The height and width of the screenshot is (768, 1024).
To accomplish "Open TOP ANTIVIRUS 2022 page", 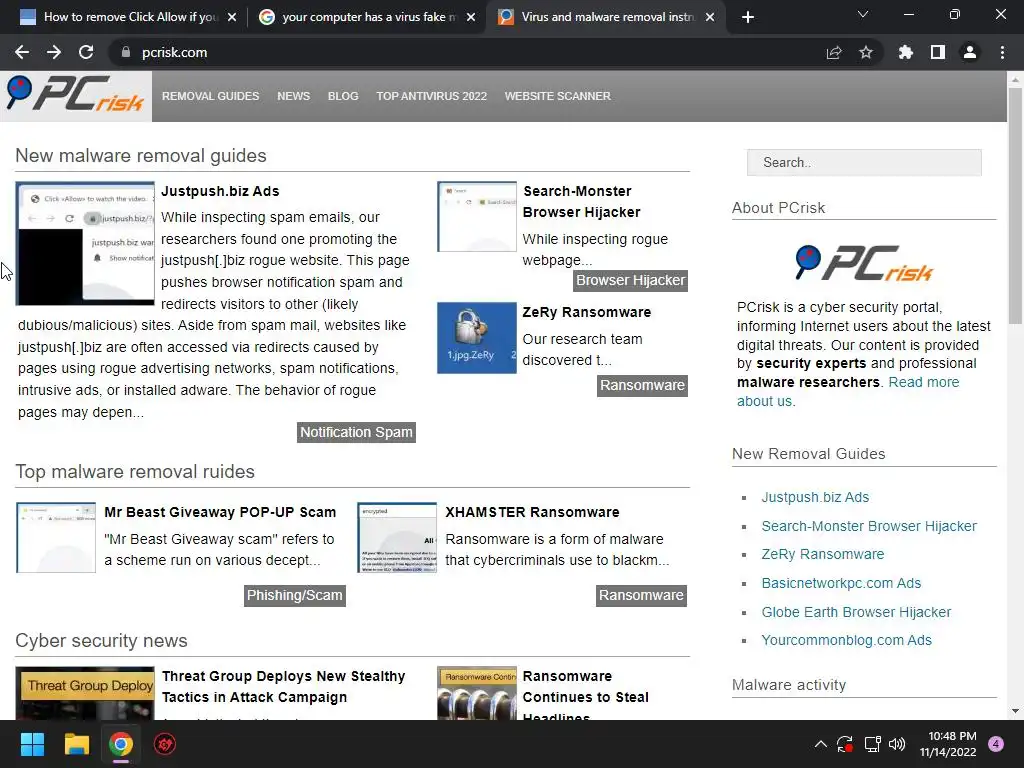I will [x=431, y=96].
